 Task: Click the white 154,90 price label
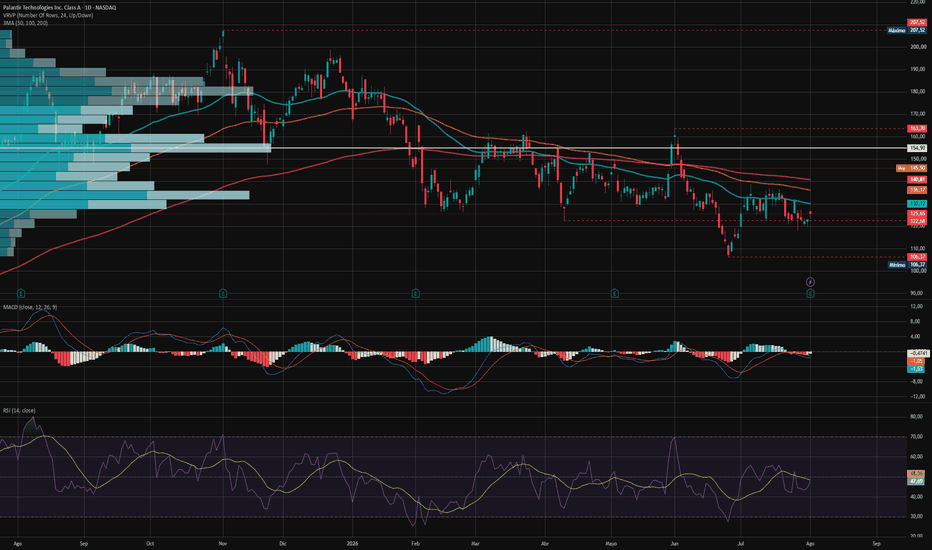[917, 148]
